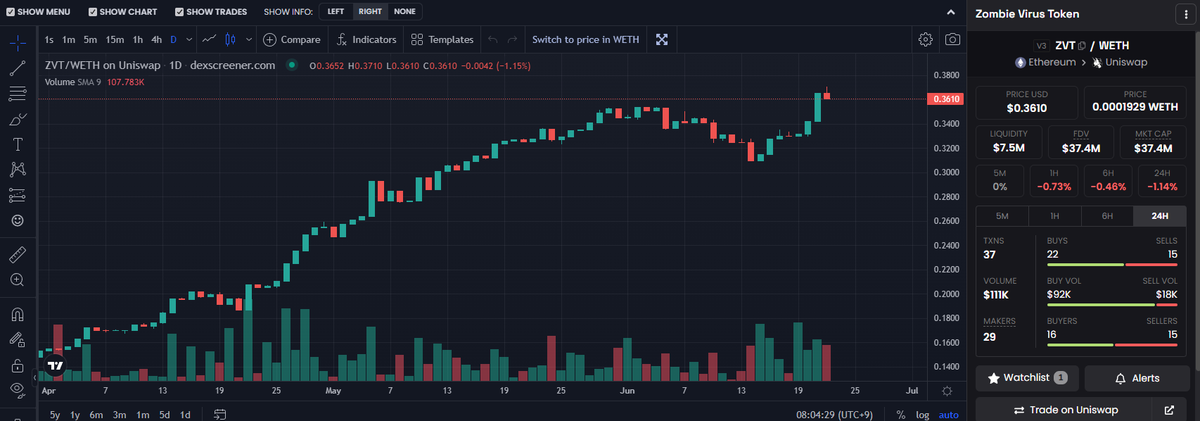Enter fullscreen chart mode

(x=661, y=39)
